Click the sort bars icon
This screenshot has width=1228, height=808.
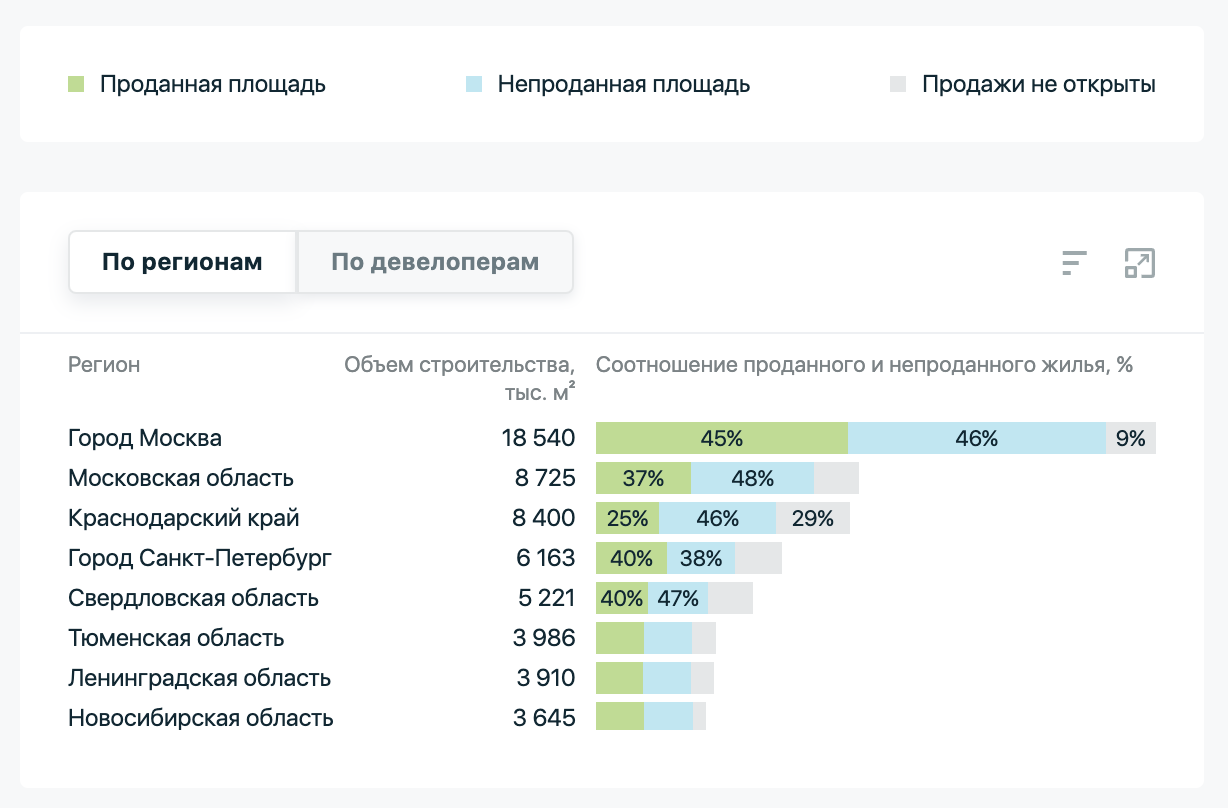pos(1074,263)
